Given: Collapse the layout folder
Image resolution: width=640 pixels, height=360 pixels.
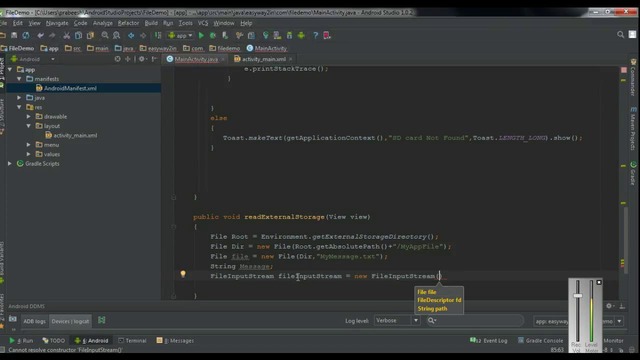Looking at the screenshot, I should coord(29,126).
